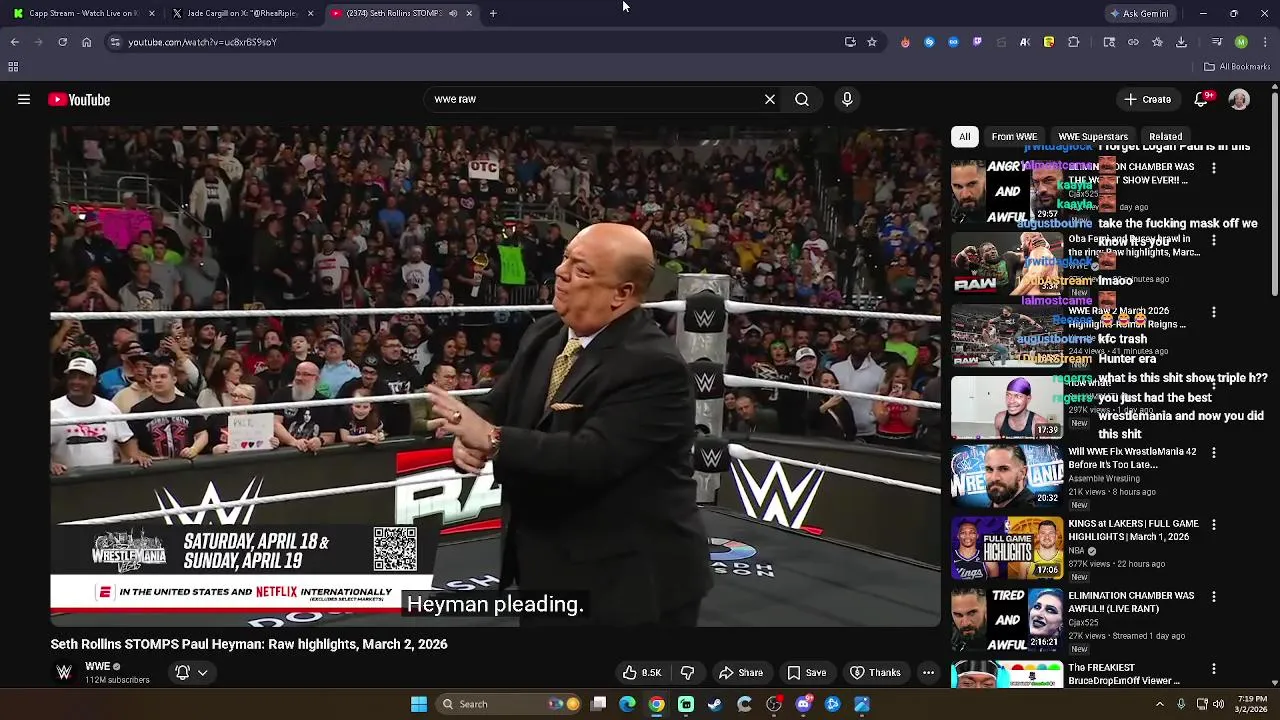Image resolution: width=1280 pixels, height=720 pixels.
Task: View site information in address bar
Action: [115, 42]
